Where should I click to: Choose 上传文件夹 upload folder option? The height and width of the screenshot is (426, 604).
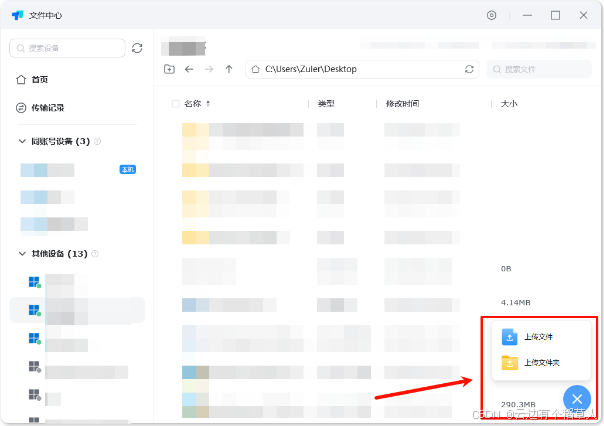(541, 363)
